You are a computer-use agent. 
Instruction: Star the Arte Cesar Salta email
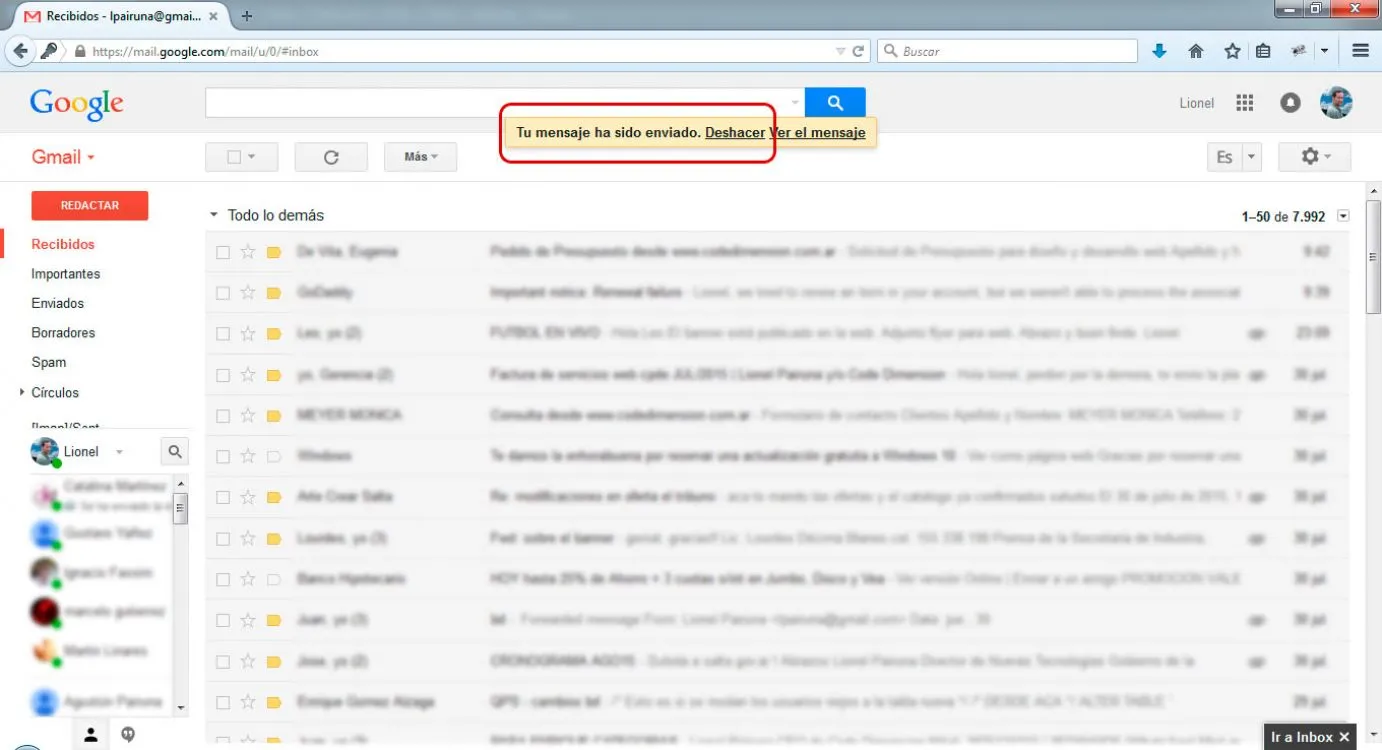click(248, 497)
